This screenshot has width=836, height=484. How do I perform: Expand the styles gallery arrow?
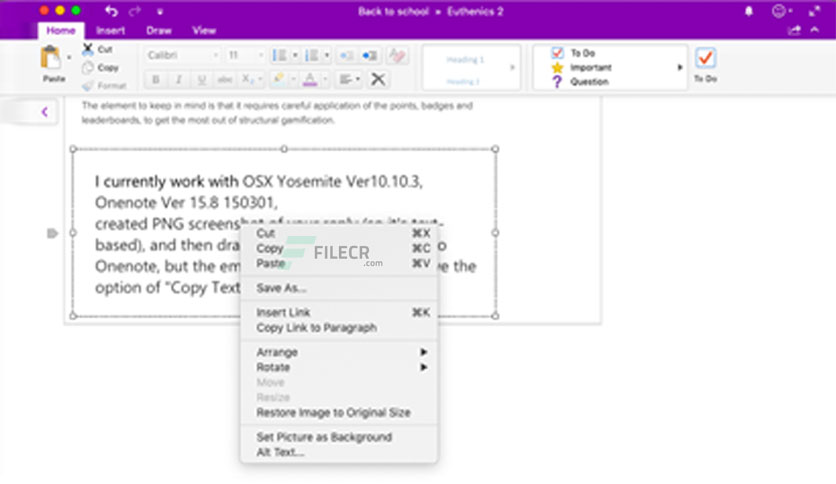[x=512, y=67]
